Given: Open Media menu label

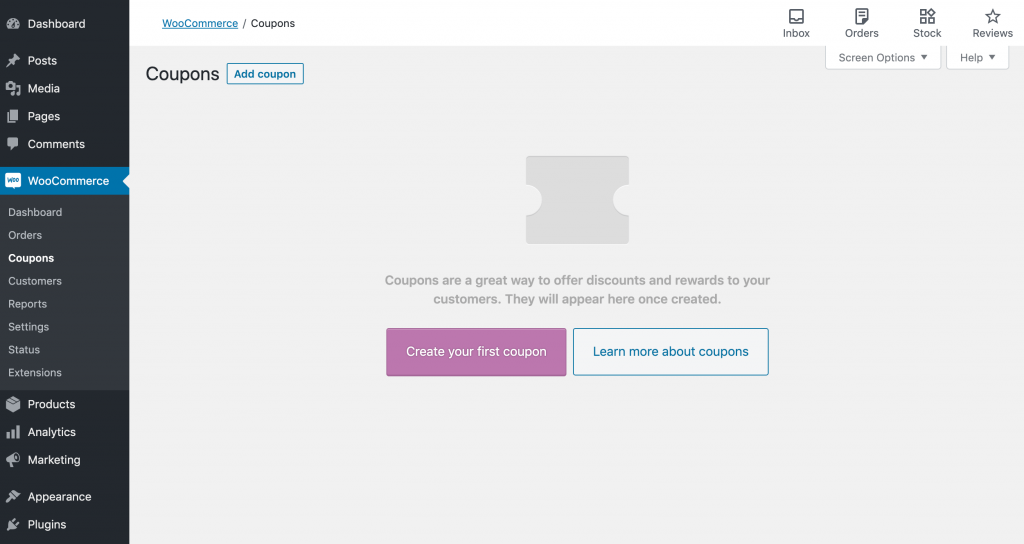Looking at the screenshot, I should click(44, 88).
